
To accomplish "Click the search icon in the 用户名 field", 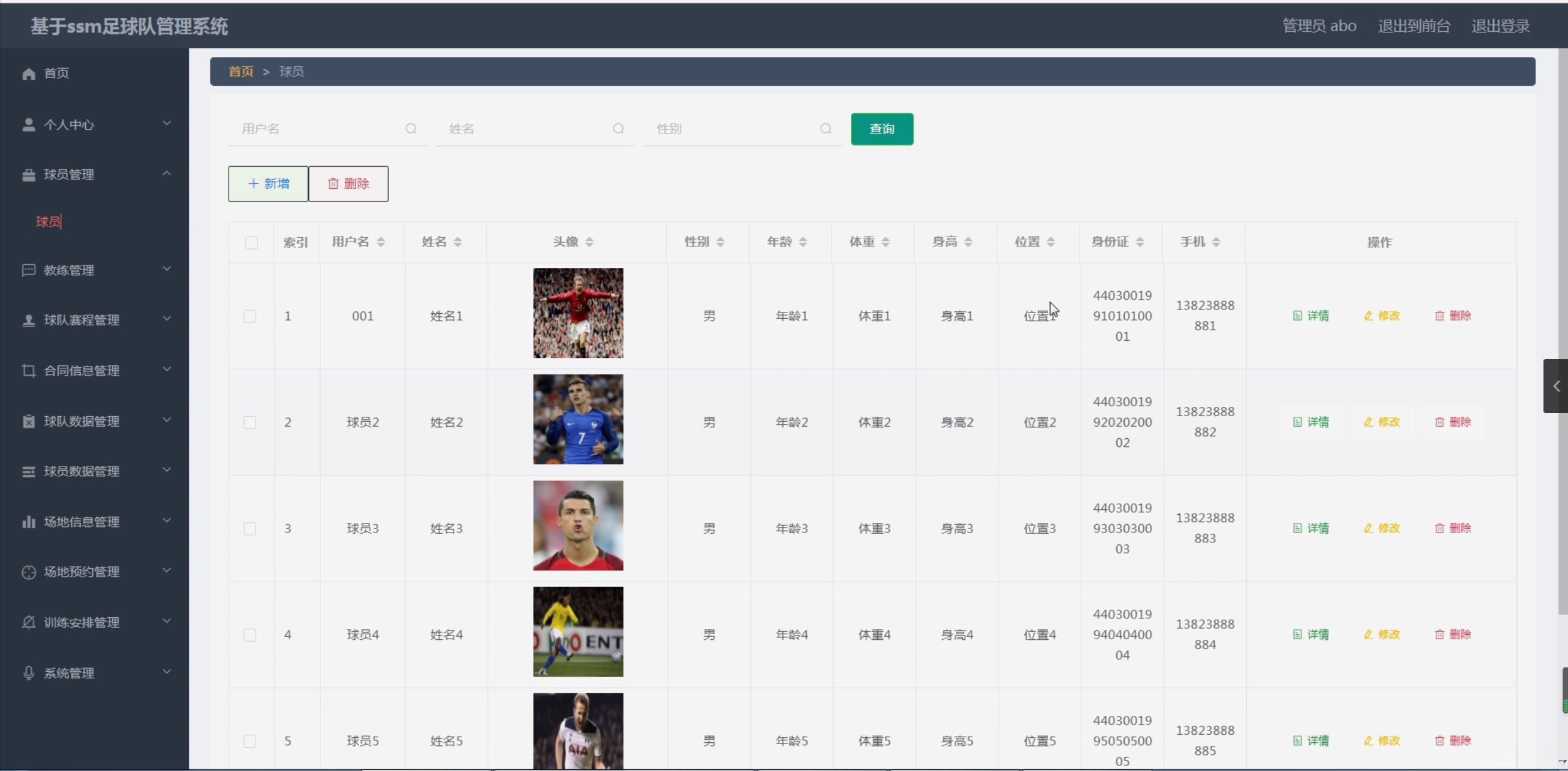I will point(411,129).
